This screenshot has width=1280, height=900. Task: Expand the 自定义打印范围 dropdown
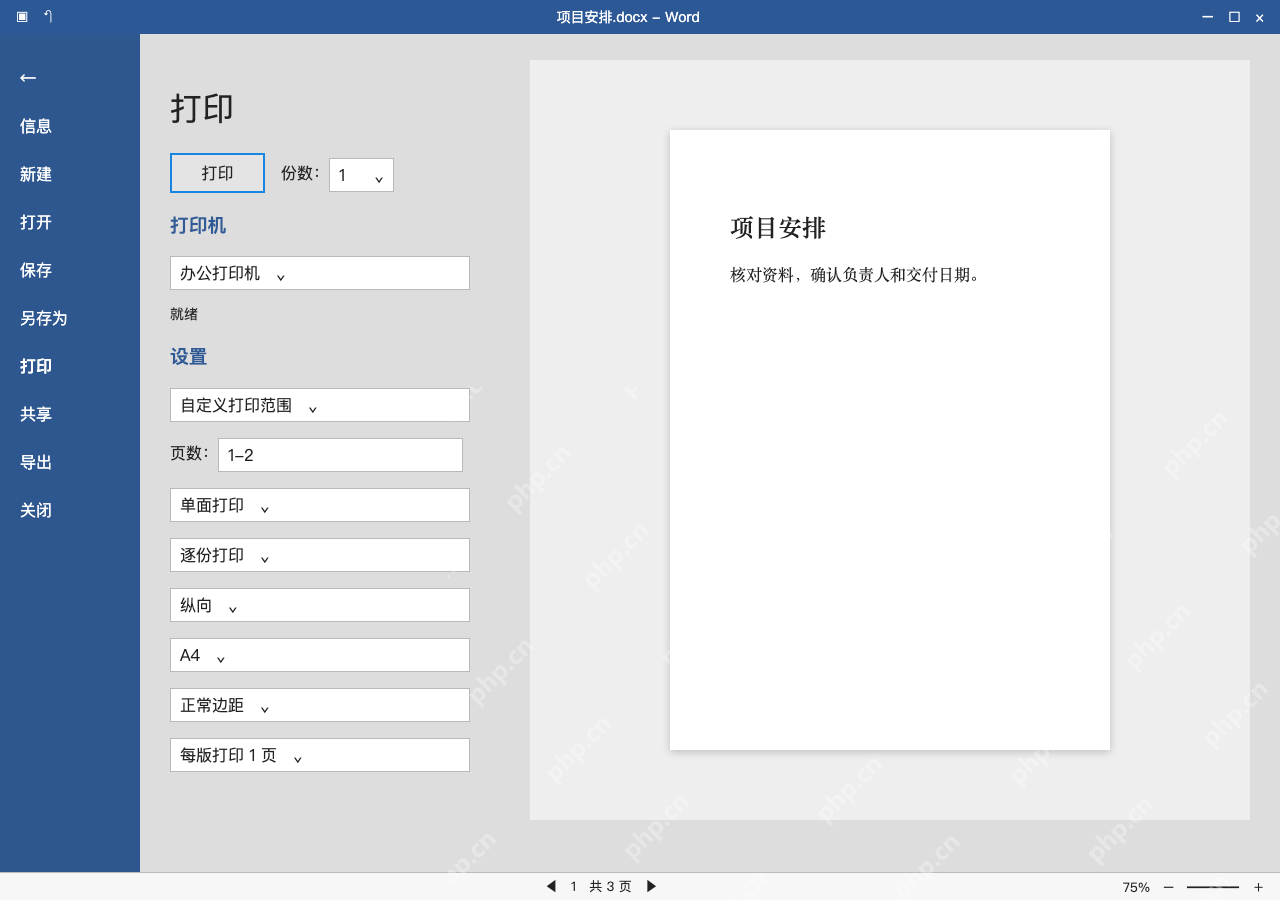point(320,405)
